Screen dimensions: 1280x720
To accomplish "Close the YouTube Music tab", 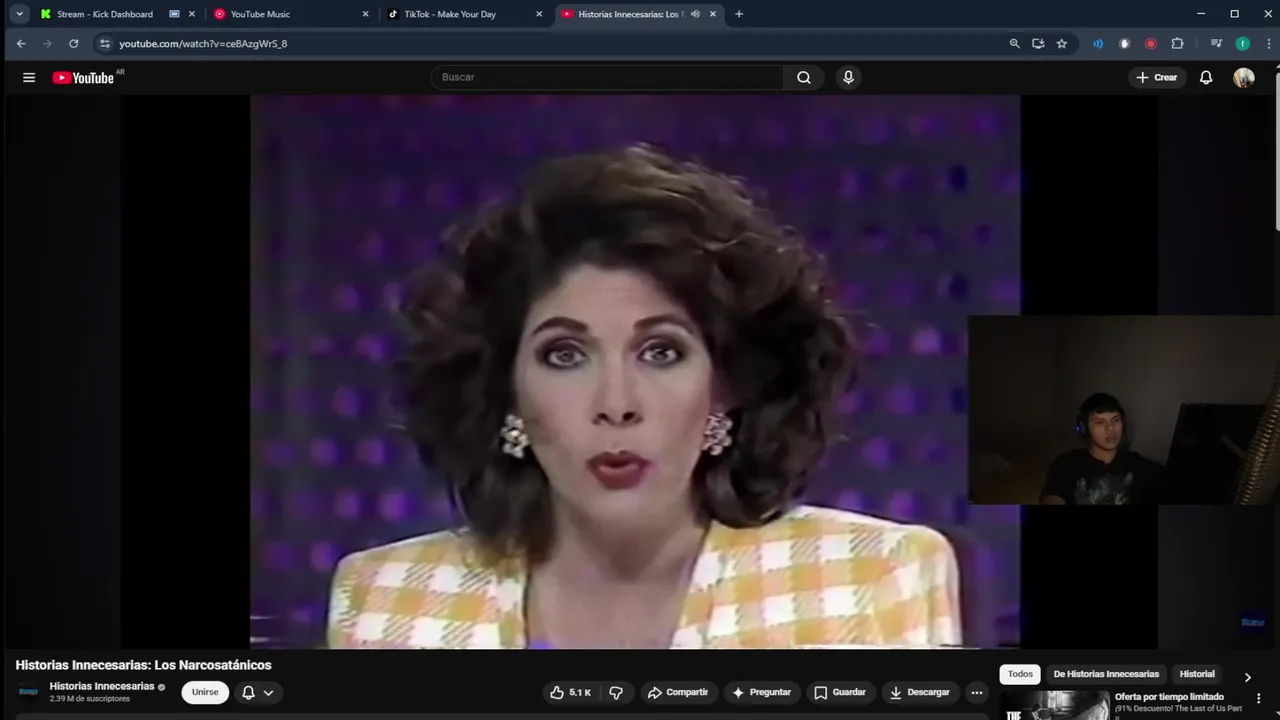I will point(365,14).
